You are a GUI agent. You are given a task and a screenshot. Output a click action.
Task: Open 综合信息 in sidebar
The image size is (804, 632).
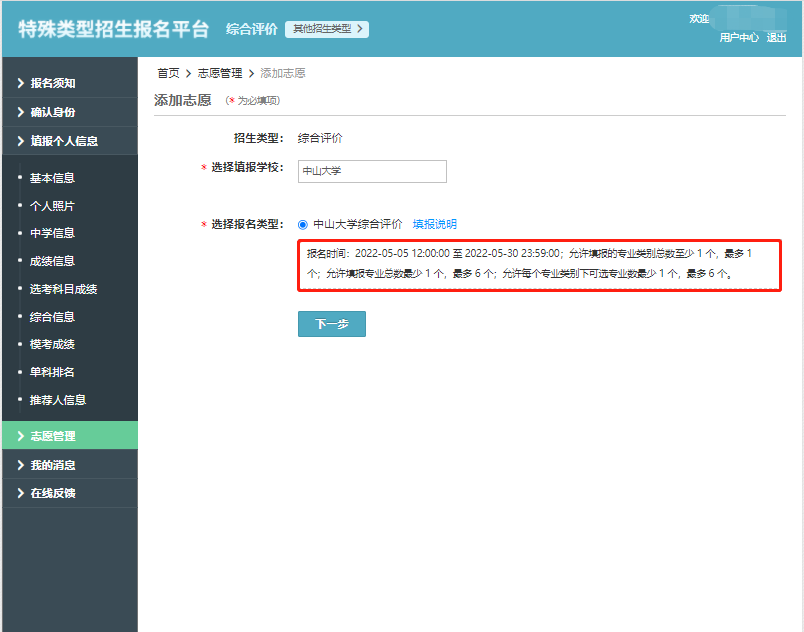click(52, 317)
